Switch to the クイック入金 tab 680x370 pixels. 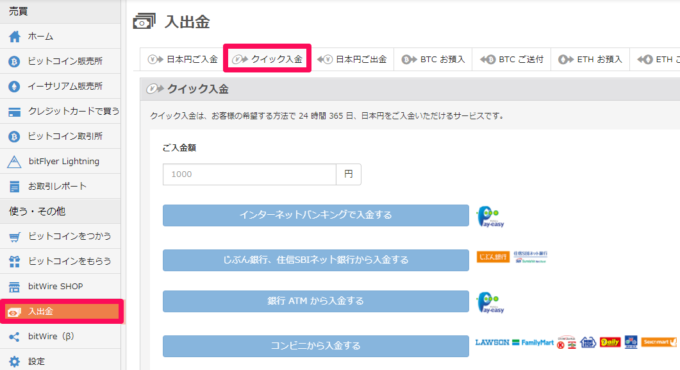(267, 59)
